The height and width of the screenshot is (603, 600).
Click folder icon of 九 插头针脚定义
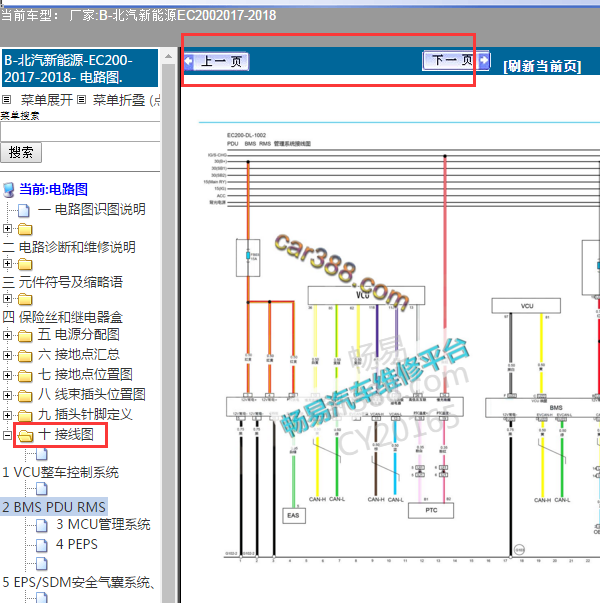tap(25, 416)
